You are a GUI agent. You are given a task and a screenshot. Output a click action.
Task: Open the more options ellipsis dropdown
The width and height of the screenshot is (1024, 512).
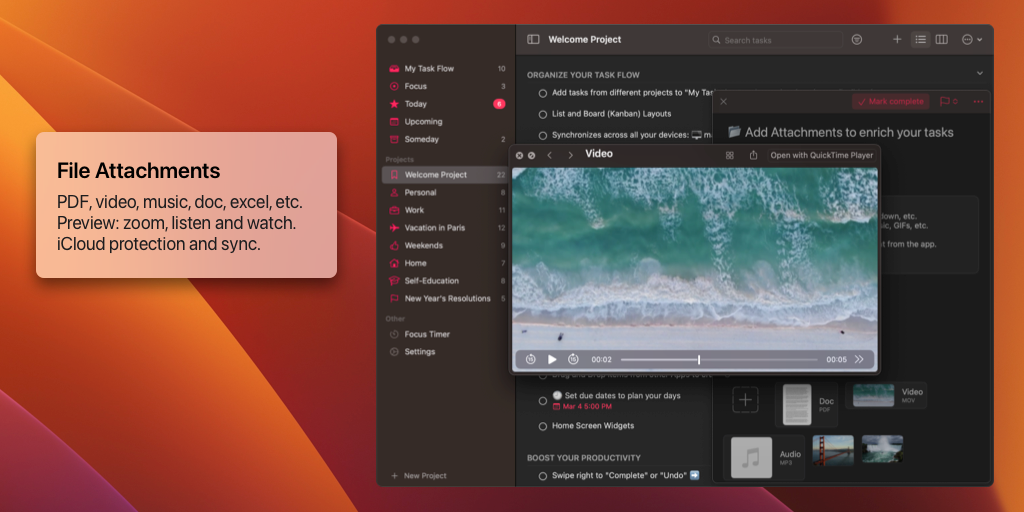(972, 40)
